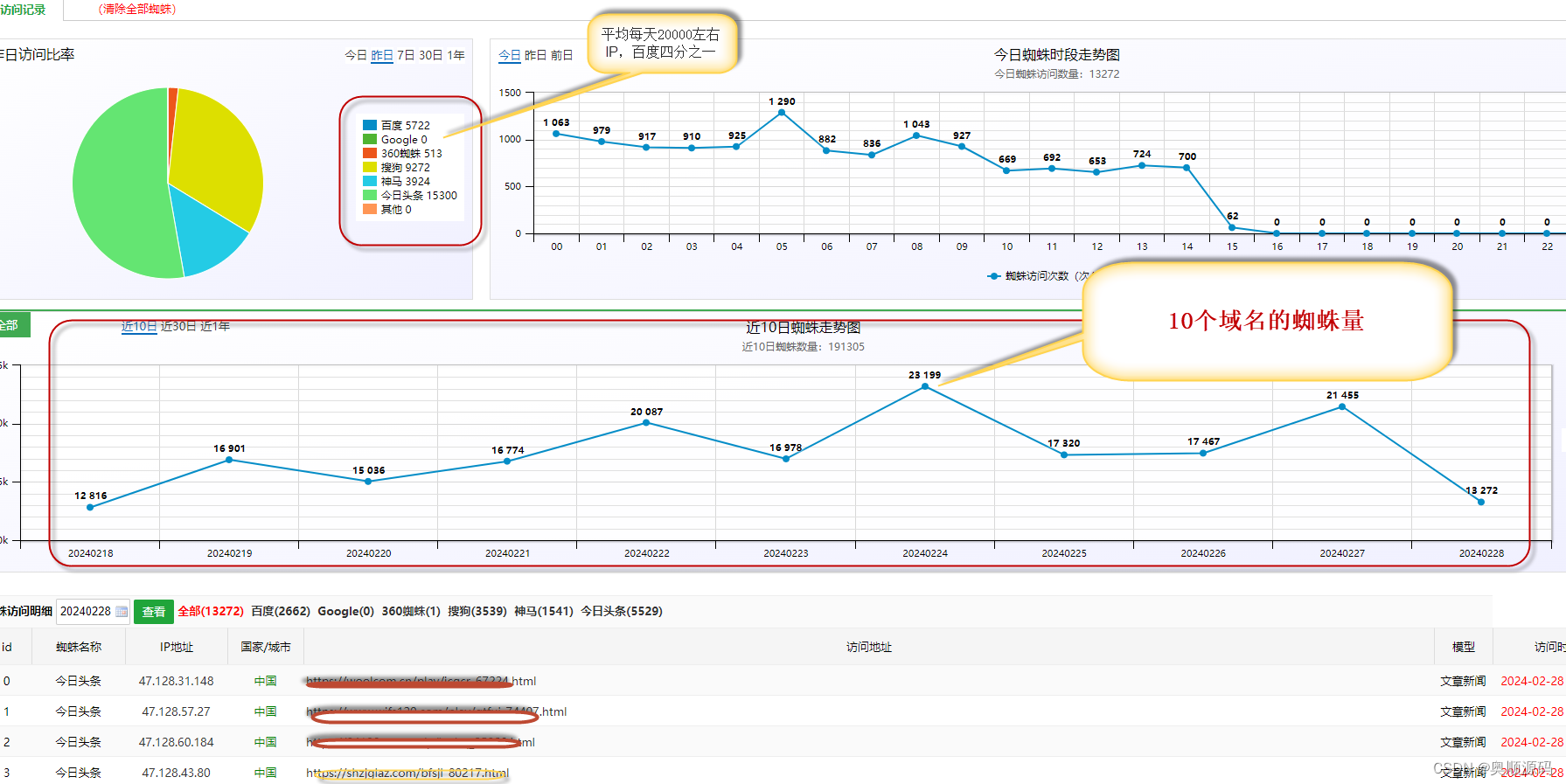Toggle Google 0 legend swatch
The width and height of the screenshot is (1566, 784).
click(x=370, y=140)
